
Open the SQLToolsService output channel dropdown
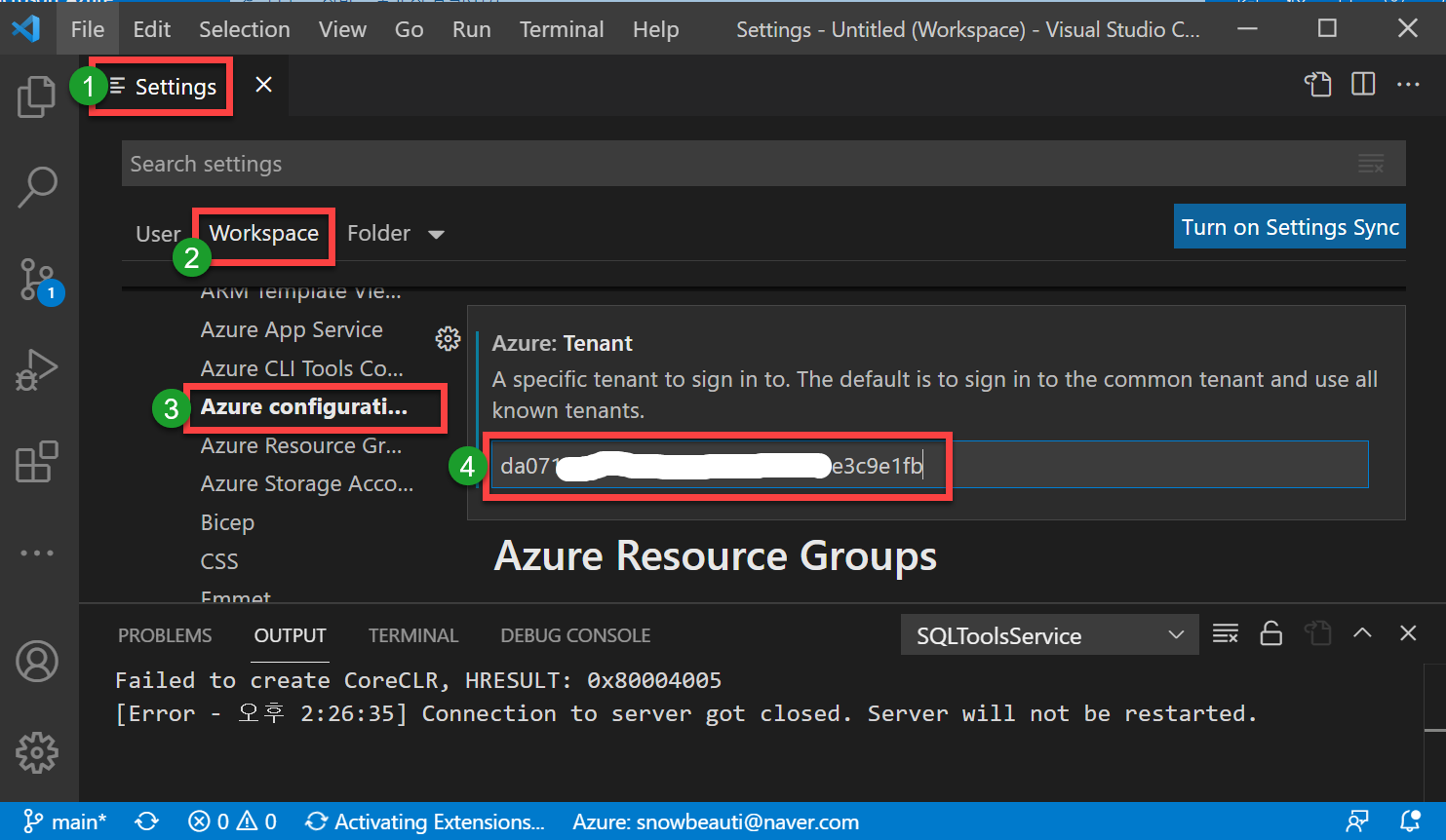coord(1050,635)
